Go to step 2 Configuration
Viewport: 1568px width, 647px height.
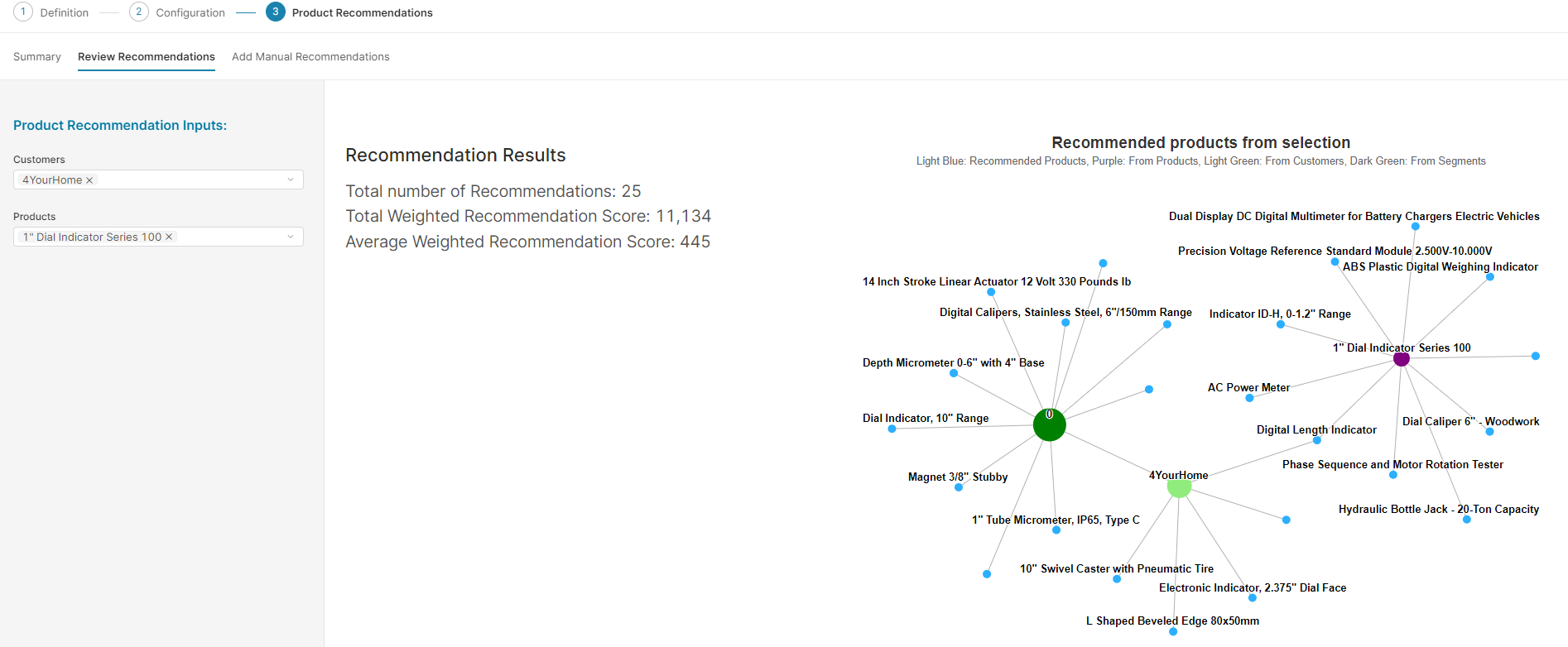139,12
